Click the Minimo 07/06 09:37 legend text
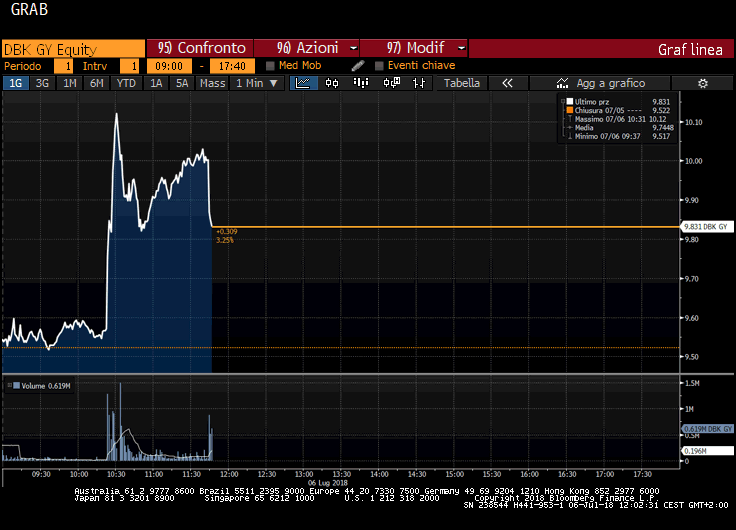Screen dimensions: 736x530 pos(607,137)
